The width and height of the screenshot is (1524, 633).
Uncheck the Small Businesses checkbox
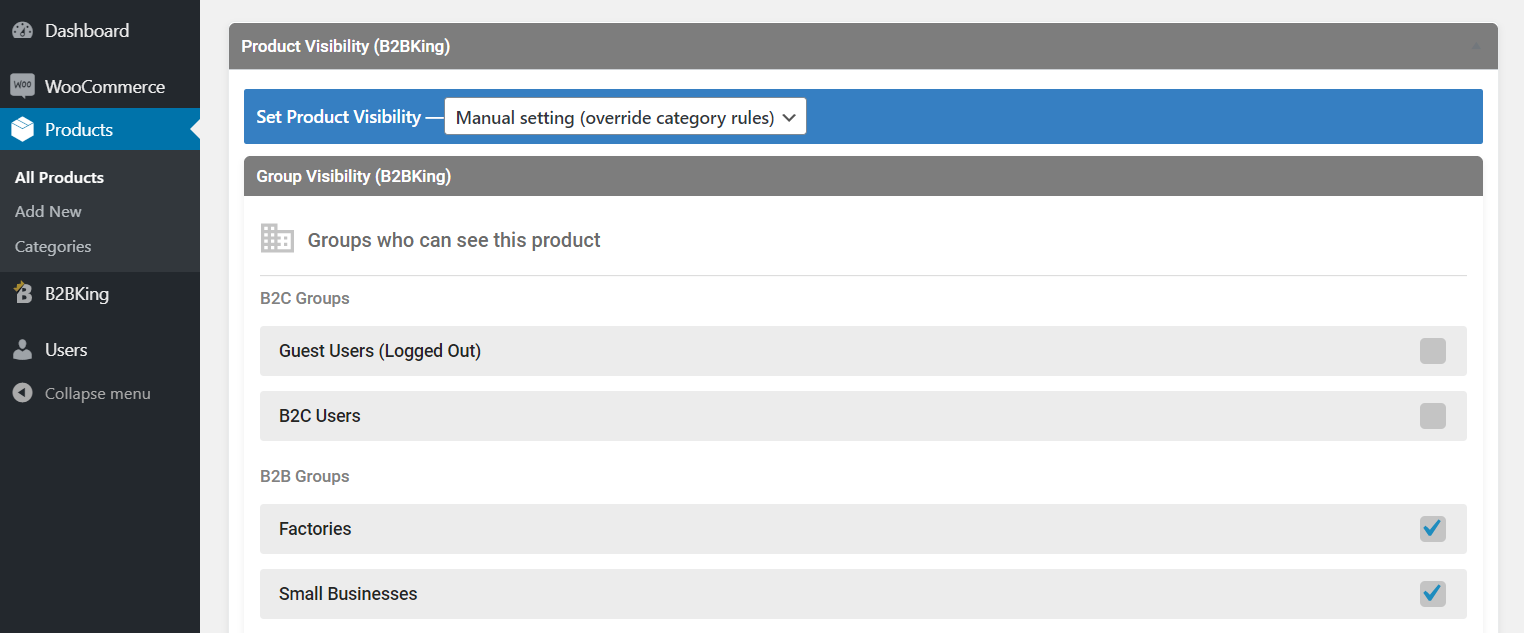tap(1433, 594)
